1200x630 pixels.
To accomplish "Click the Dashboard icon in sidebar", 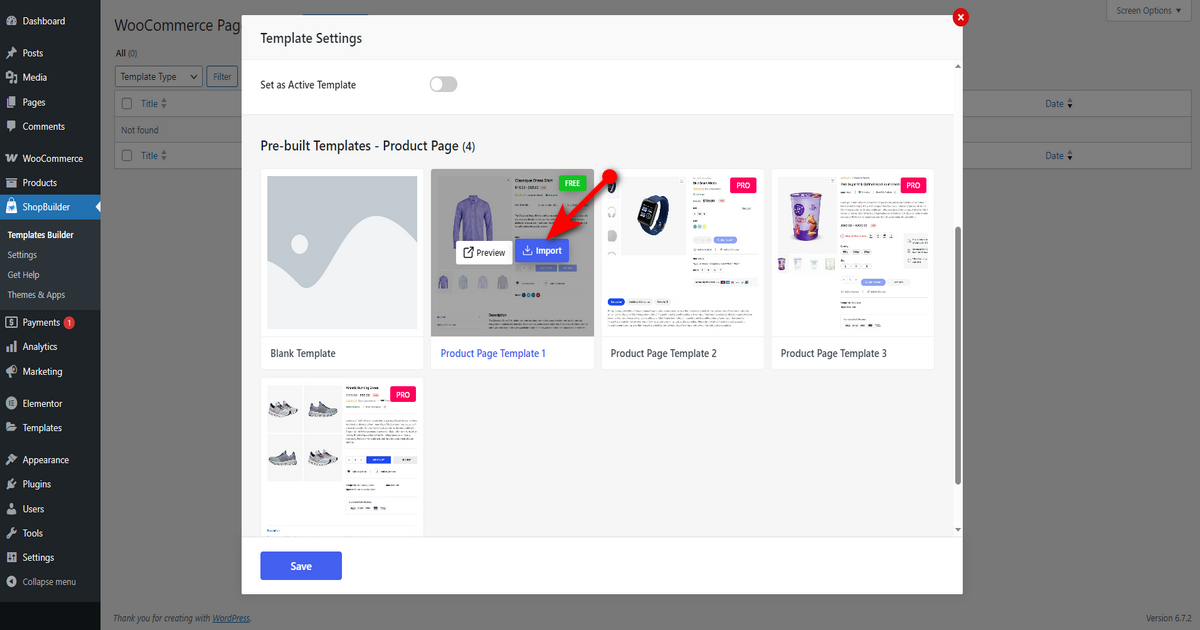I will 11,21.
